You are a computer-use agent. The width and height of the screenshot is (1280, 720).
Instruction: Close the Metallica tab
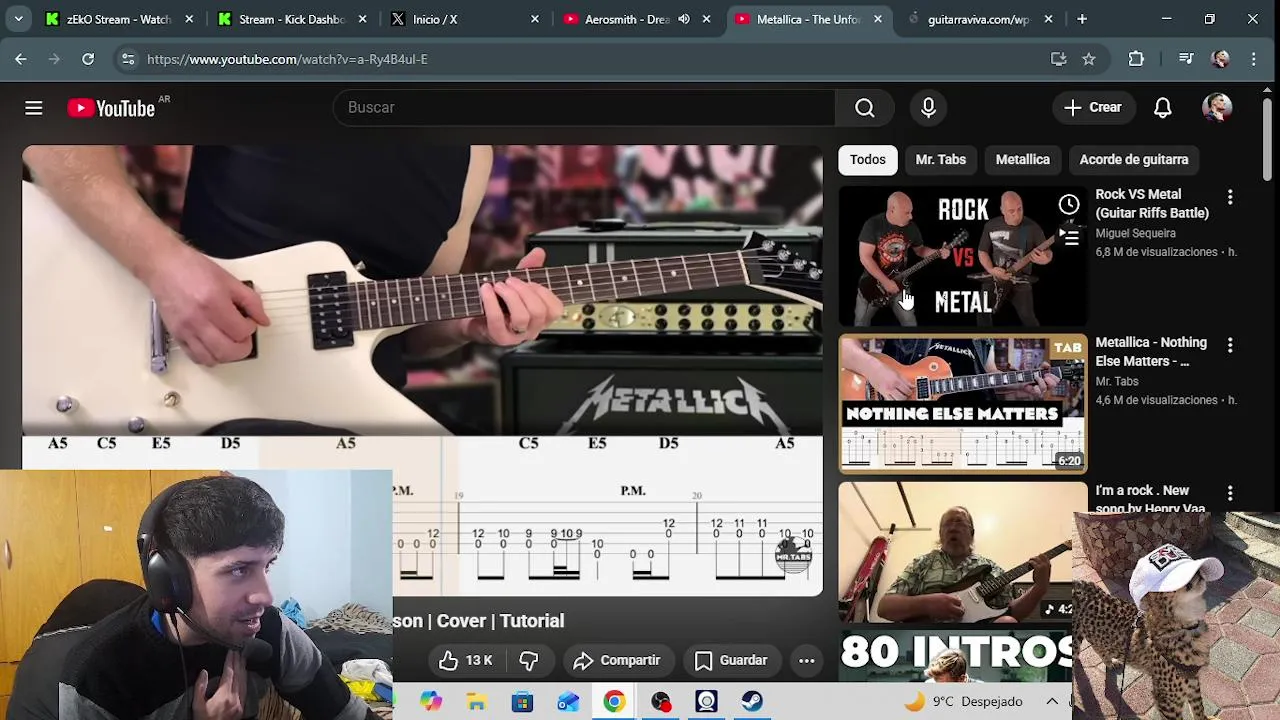(878, 19)
